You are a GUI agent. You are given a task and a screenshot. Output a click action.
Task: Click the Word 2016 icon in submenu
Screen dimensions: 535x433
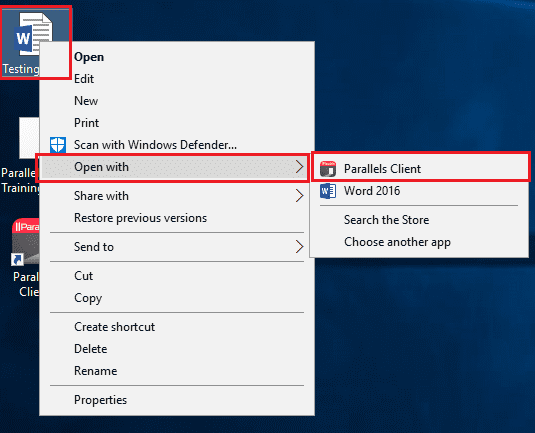pos(328,191)
